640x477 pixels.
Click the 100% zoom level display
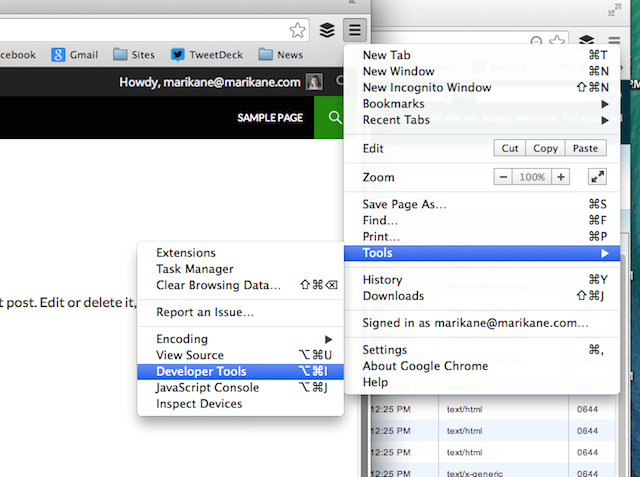click(532, 177)
